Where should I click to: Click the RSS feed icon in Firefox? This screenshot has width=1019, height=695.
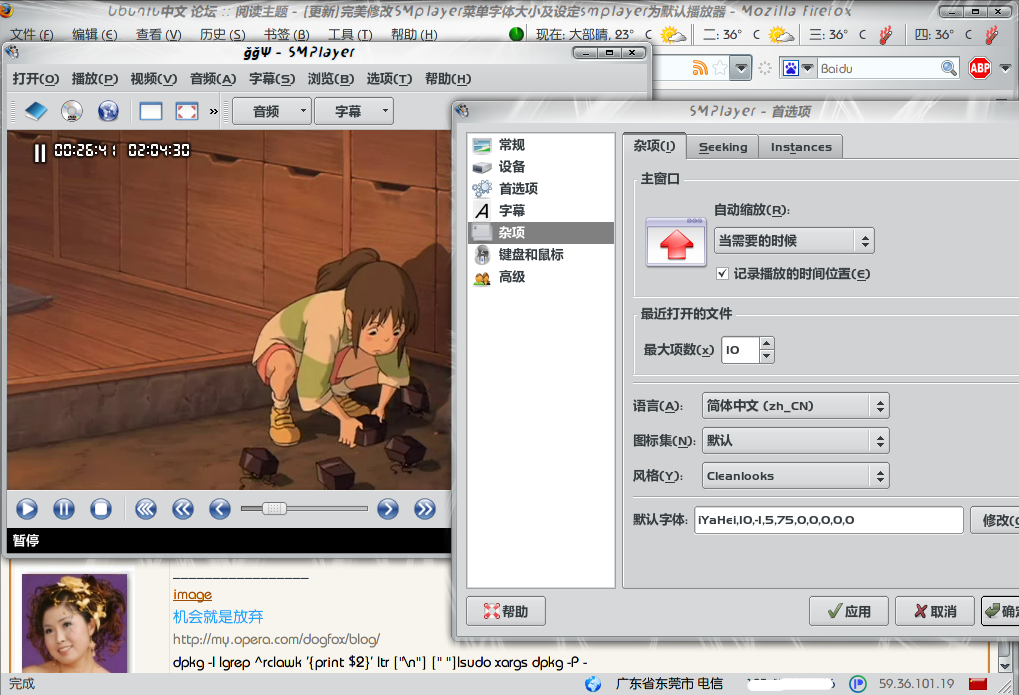pyautogui.click(x=700, y=68)
